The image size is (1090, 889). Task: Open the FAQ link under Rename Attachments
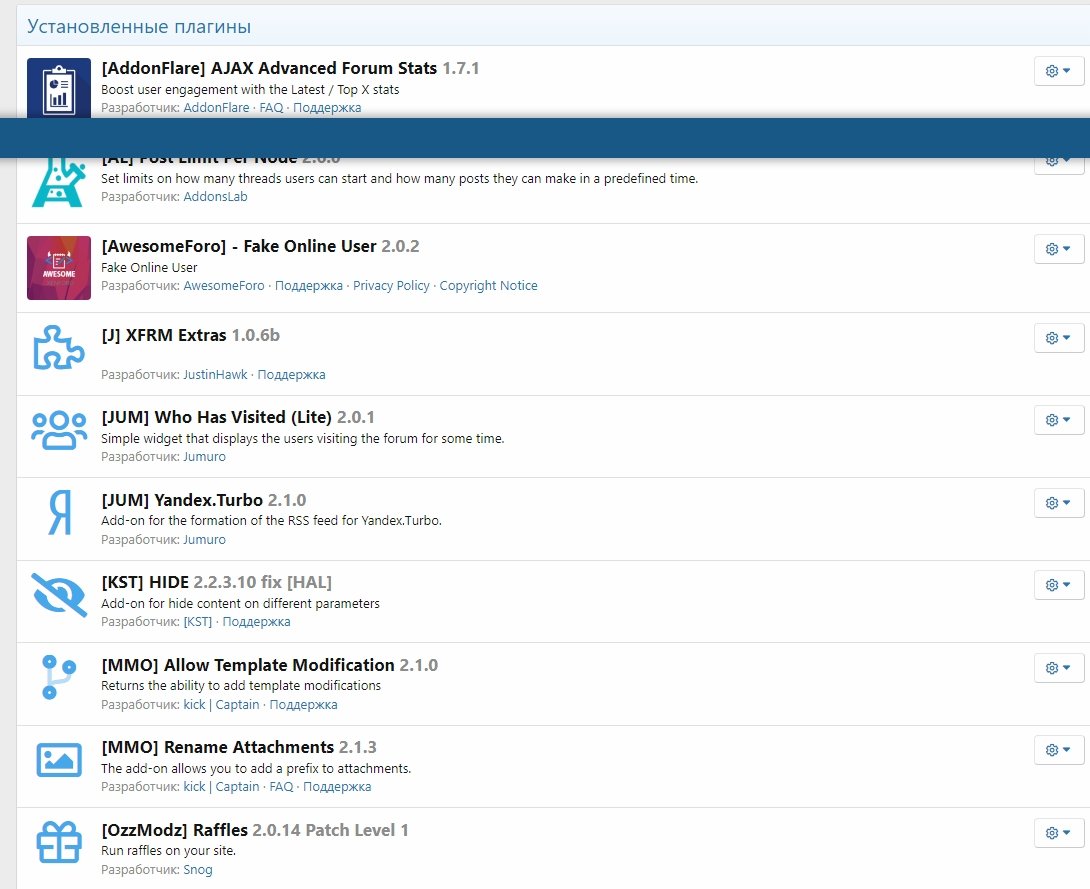click(x=282, y=787)
